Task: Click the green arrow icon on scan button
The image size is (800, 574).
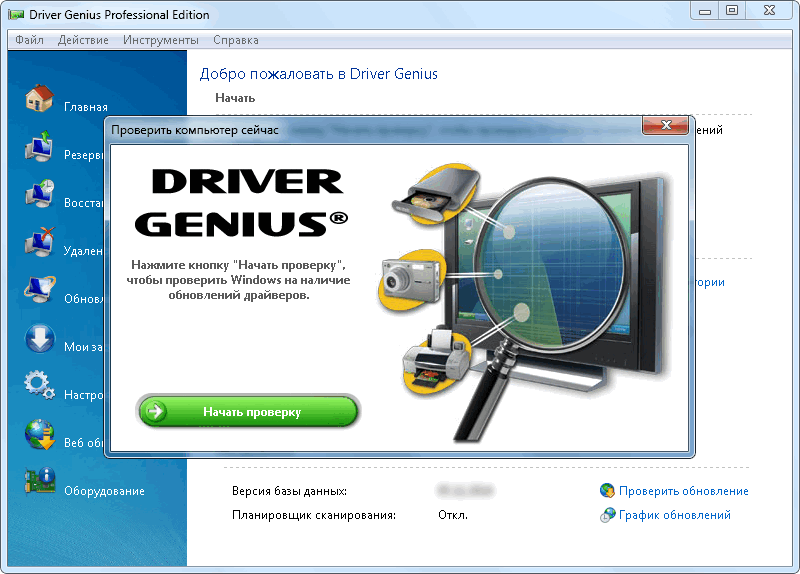Action: click(x=154, y=411)
